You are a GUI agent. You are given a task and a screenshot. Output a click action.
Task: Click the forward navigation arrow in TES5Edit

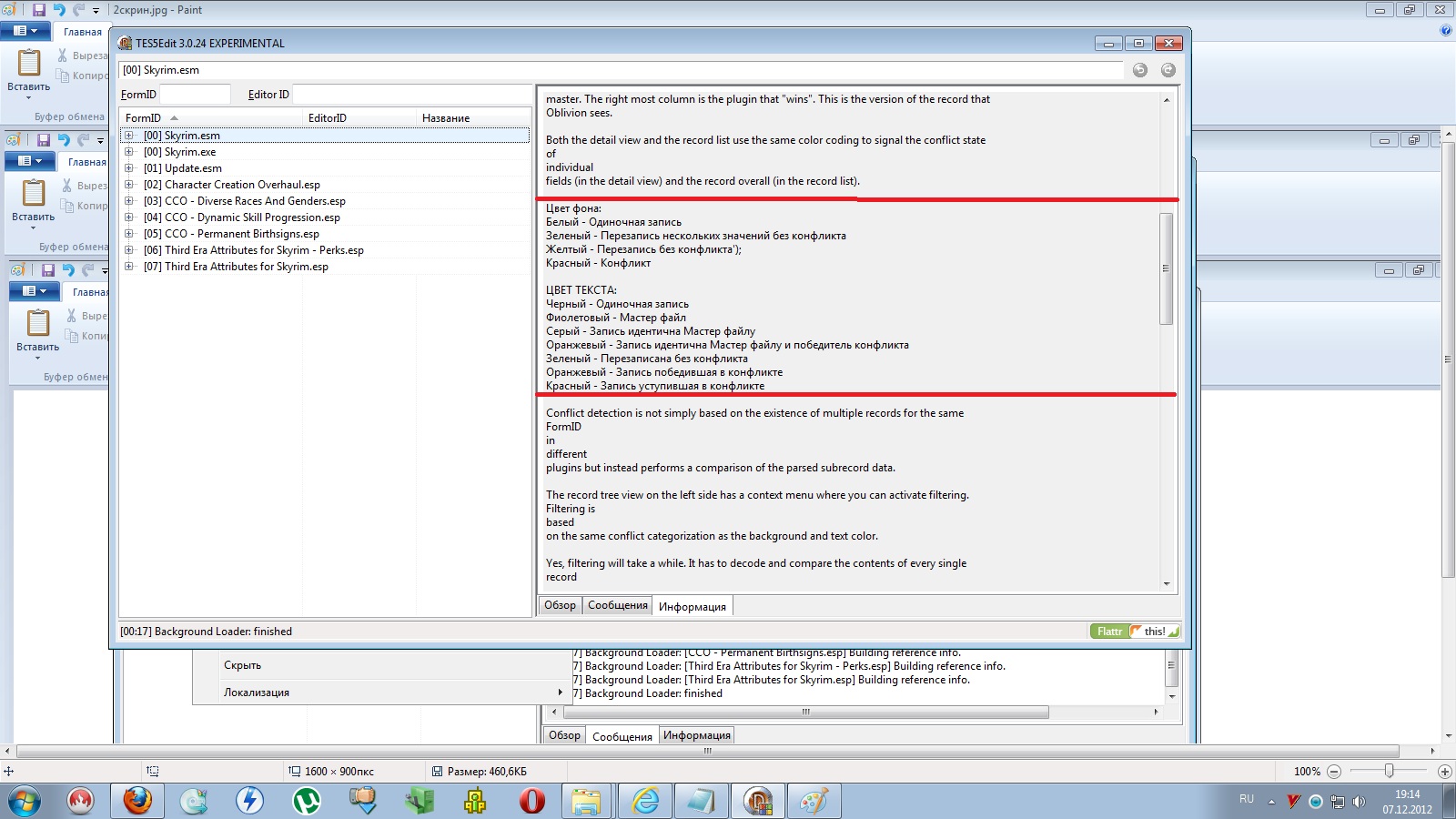point(1168,70)
